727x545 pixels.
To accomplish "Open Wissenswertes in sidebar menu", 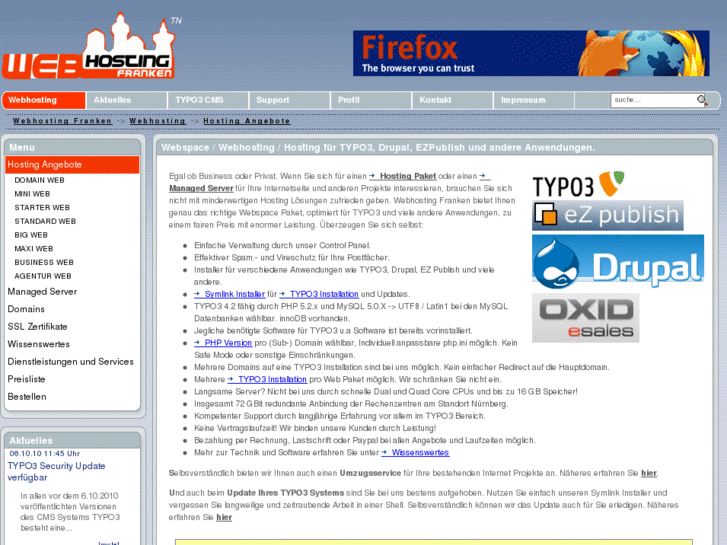I will pyautogui.click(x=38, y=344).
